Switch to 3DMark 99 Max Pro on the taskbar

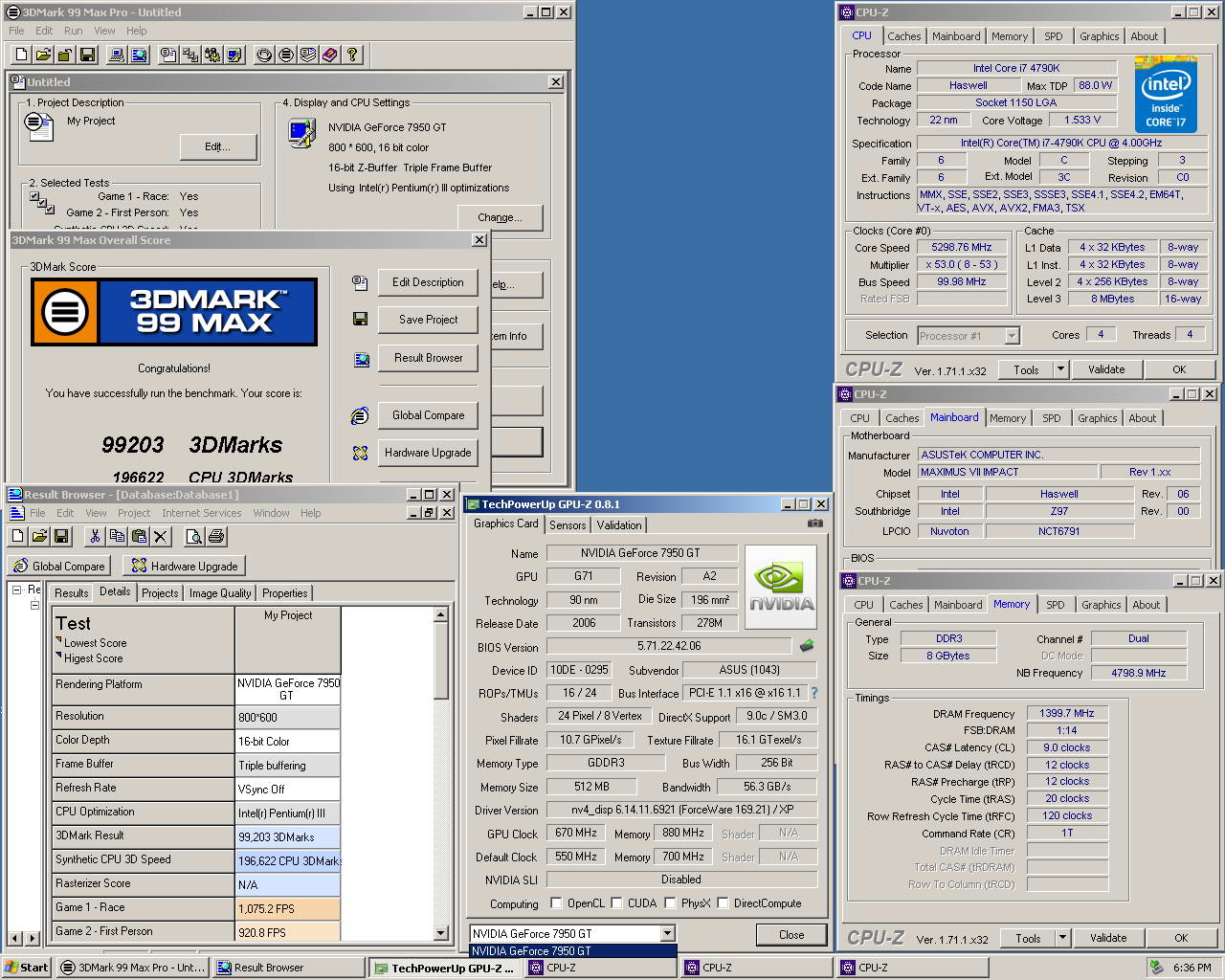131,968
